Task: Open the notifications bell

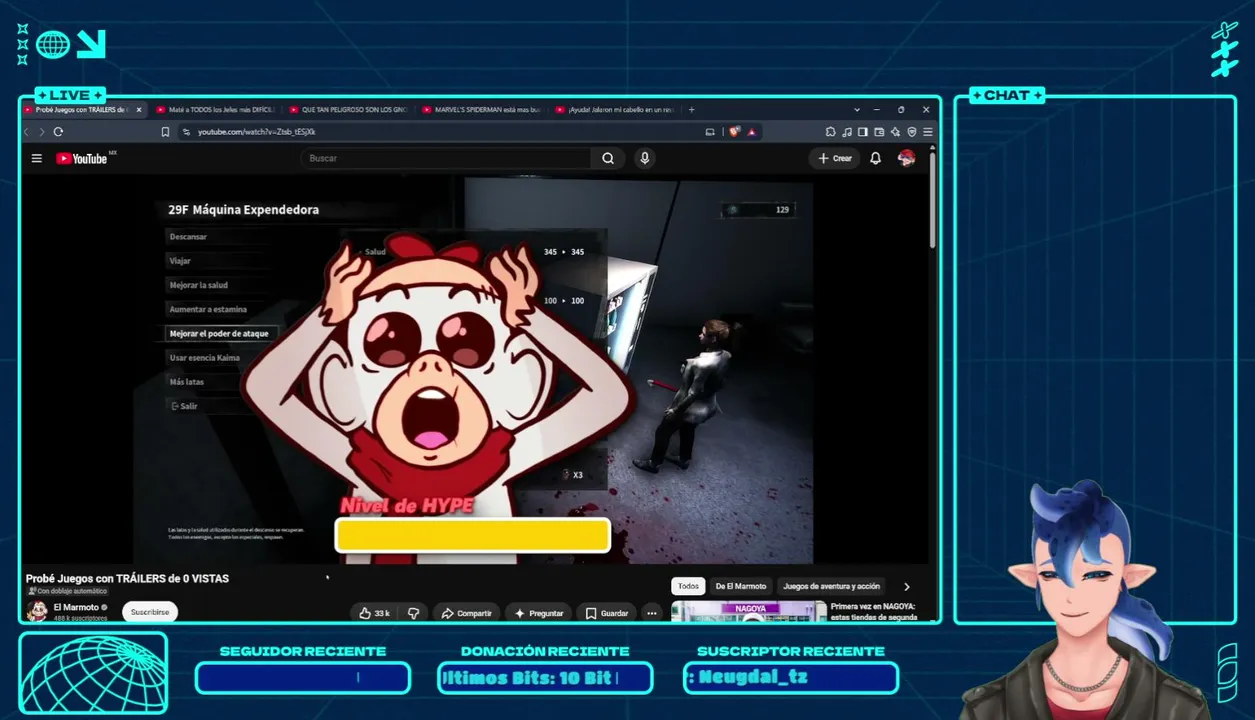Action: click(875, 158)
